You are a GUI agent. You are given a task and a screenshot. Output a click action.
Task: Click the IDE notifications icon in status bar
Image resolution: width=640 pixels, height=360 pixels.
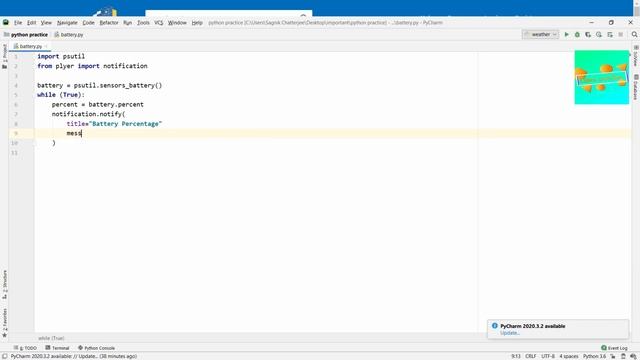point(633,356)
